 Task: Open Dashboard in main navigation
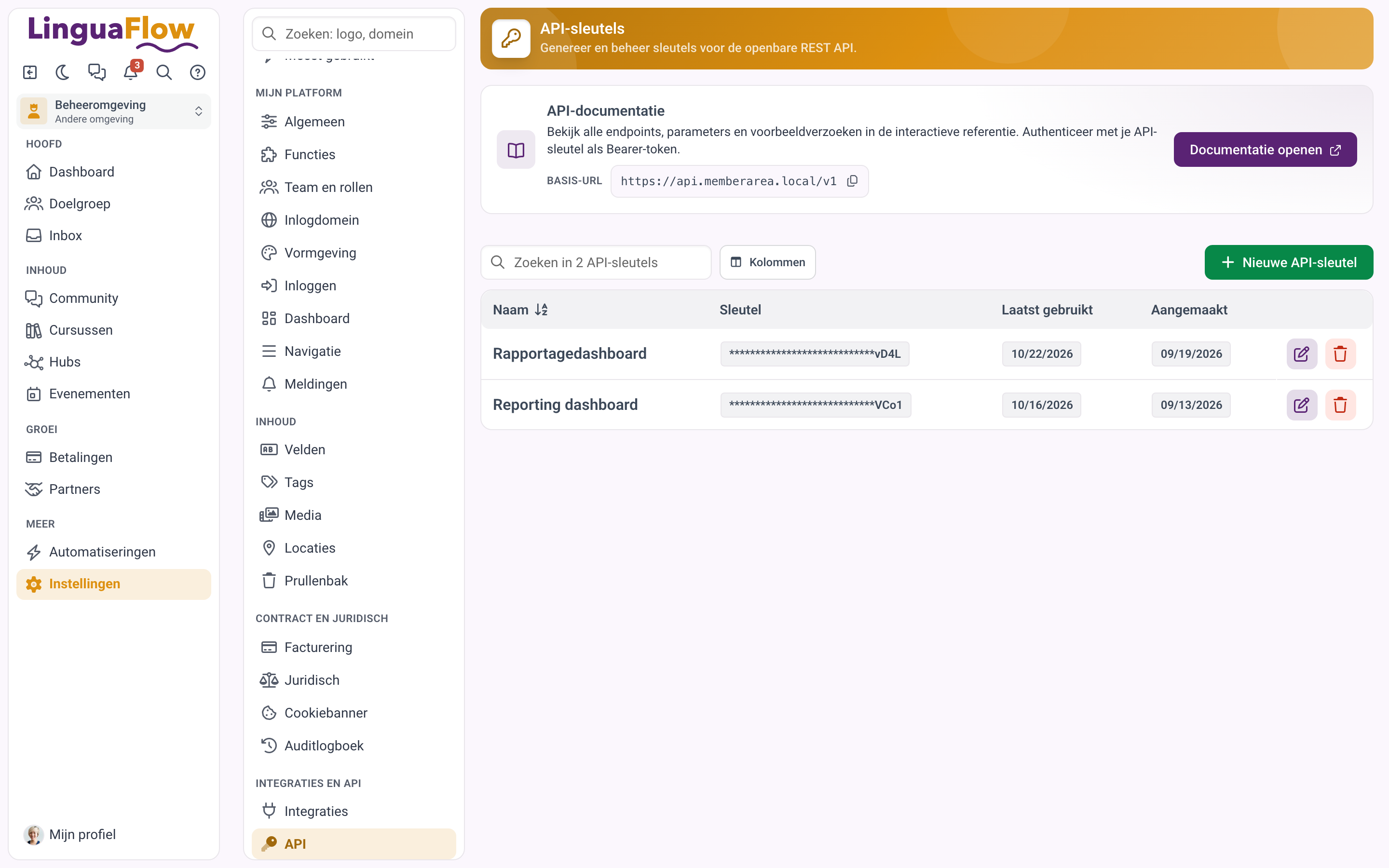[x=114, y=172]
